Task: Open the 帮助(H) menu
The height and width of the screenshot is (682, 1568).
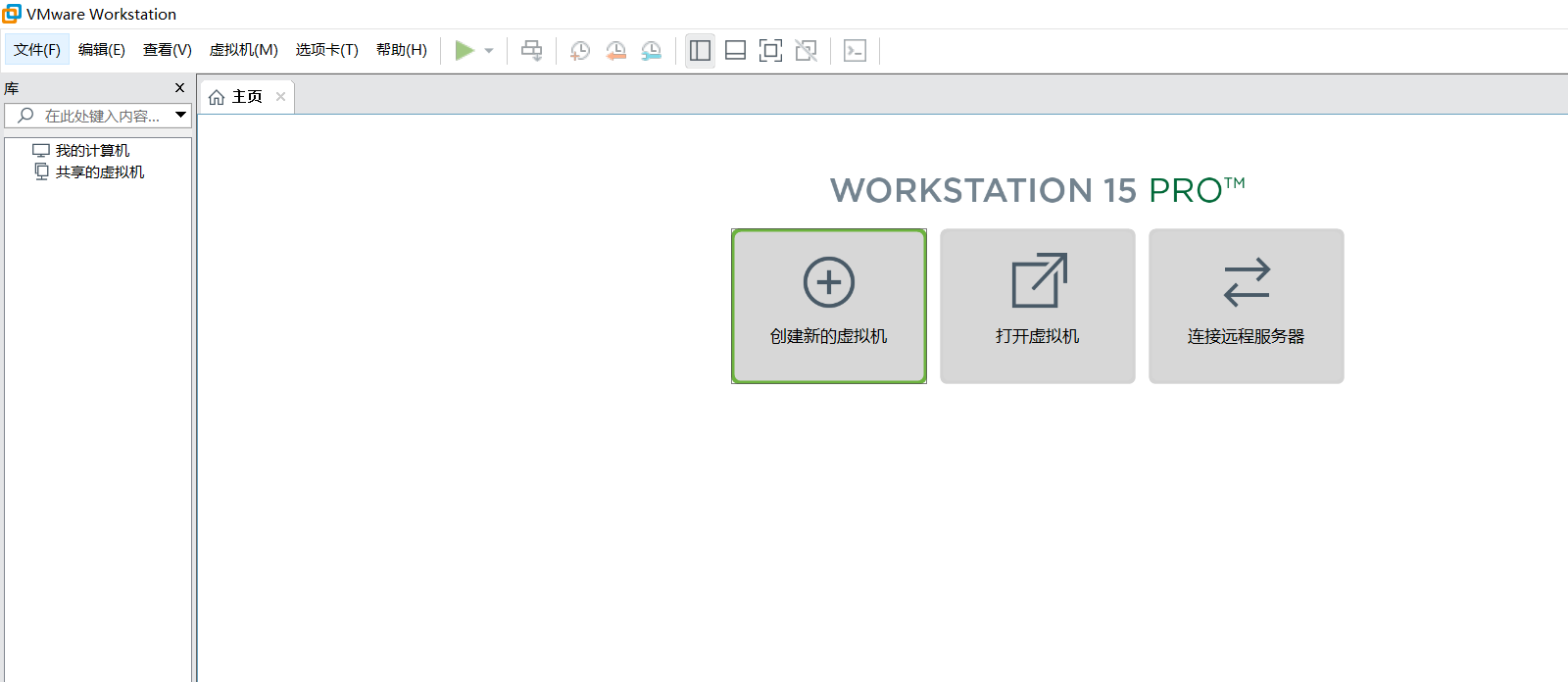Action: pyautogui.click(x=402, y=49)
